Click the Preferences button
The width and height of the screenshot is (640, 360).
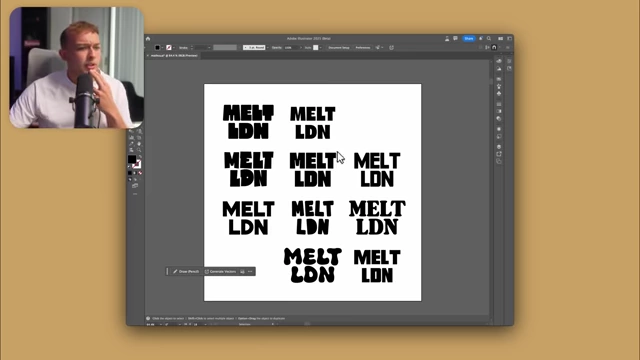coord(362,48)
